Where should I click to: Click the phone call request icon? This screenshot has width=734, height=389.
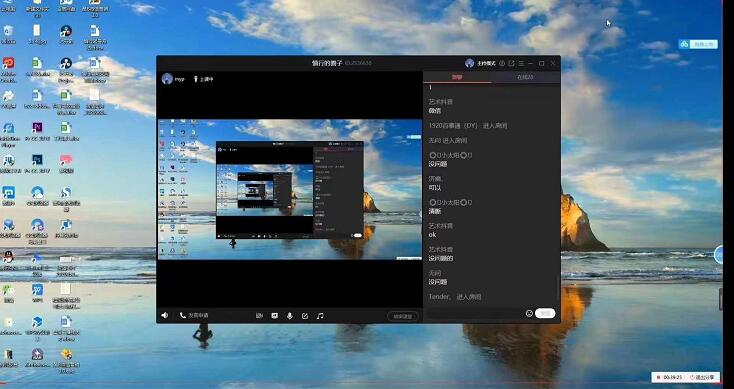[183, 316]
